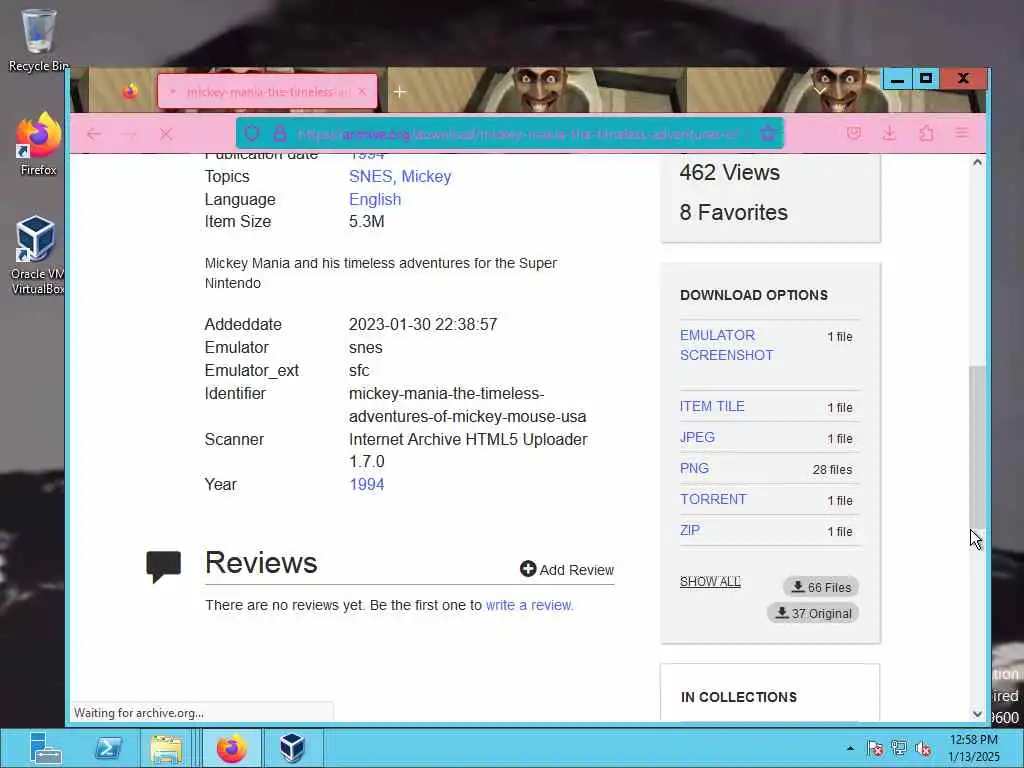
Task: Open the Recycle Bin desktop icon
Action: 38,40
